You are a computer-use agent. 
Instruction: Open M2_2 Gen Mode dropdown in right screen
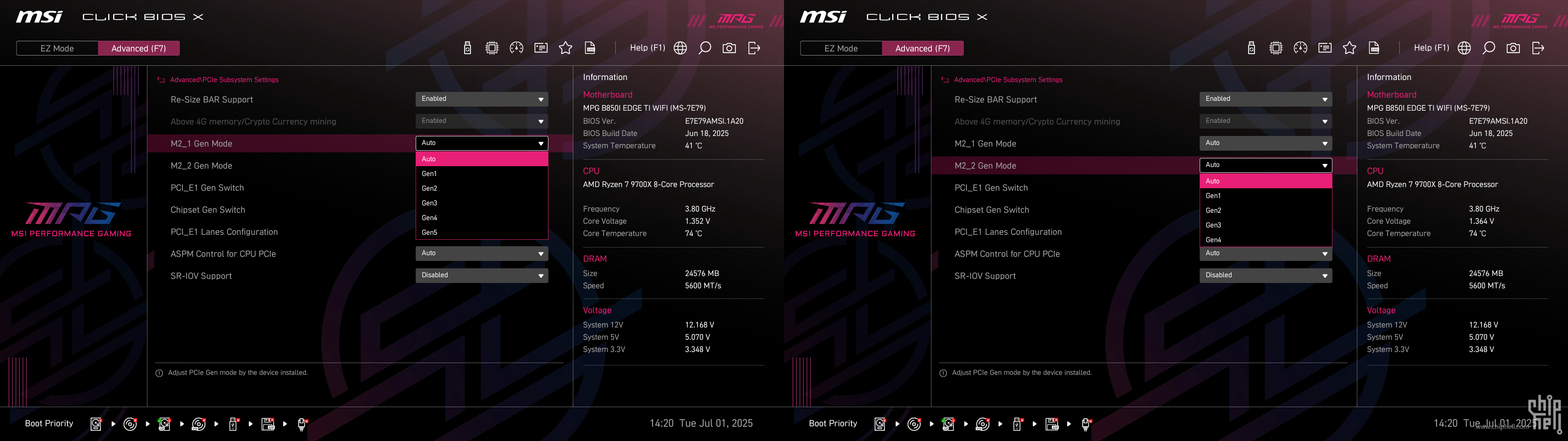[1265, 165]
